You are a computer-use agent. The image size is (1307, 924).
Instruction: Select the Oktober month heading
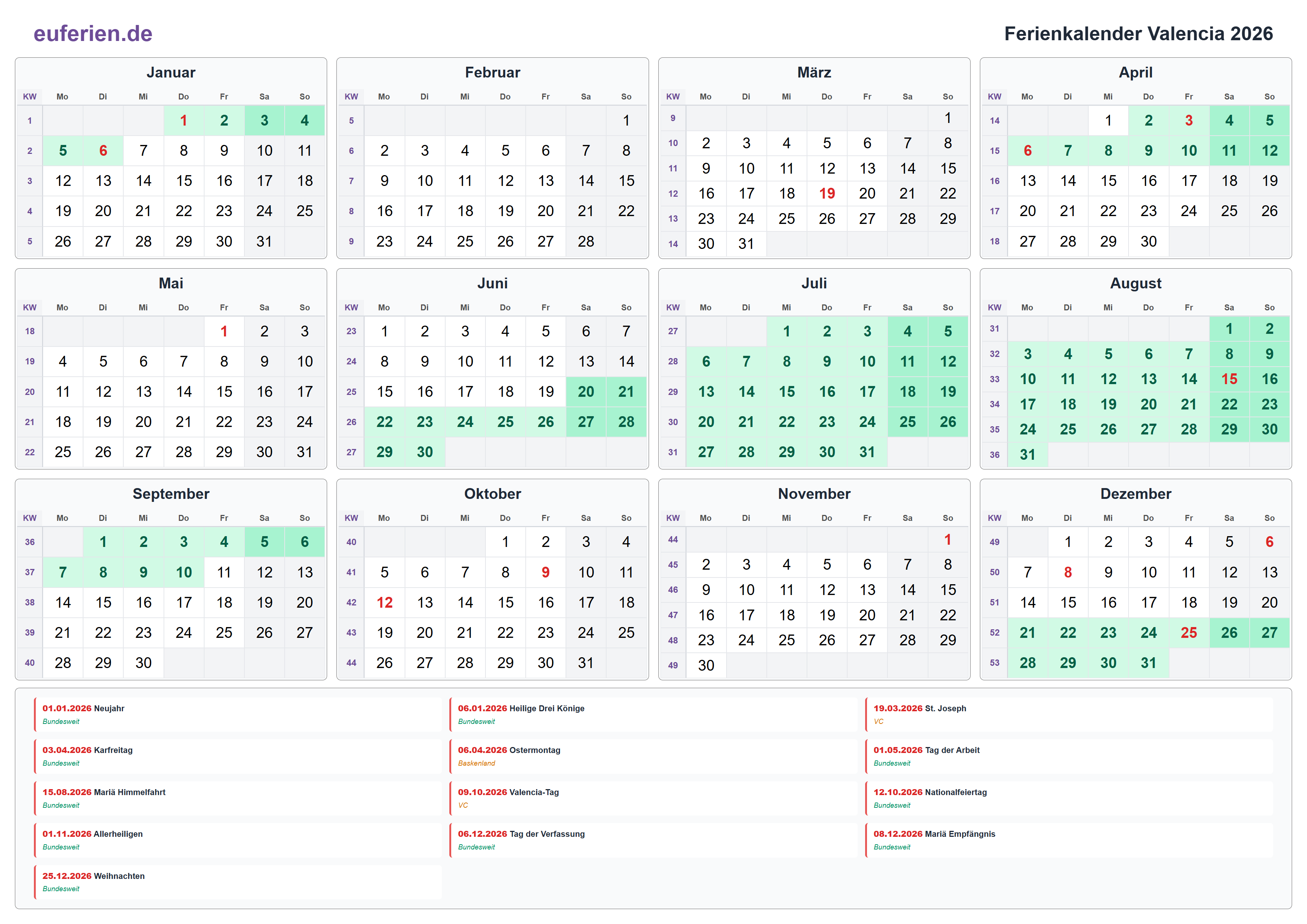click(493, 494)
